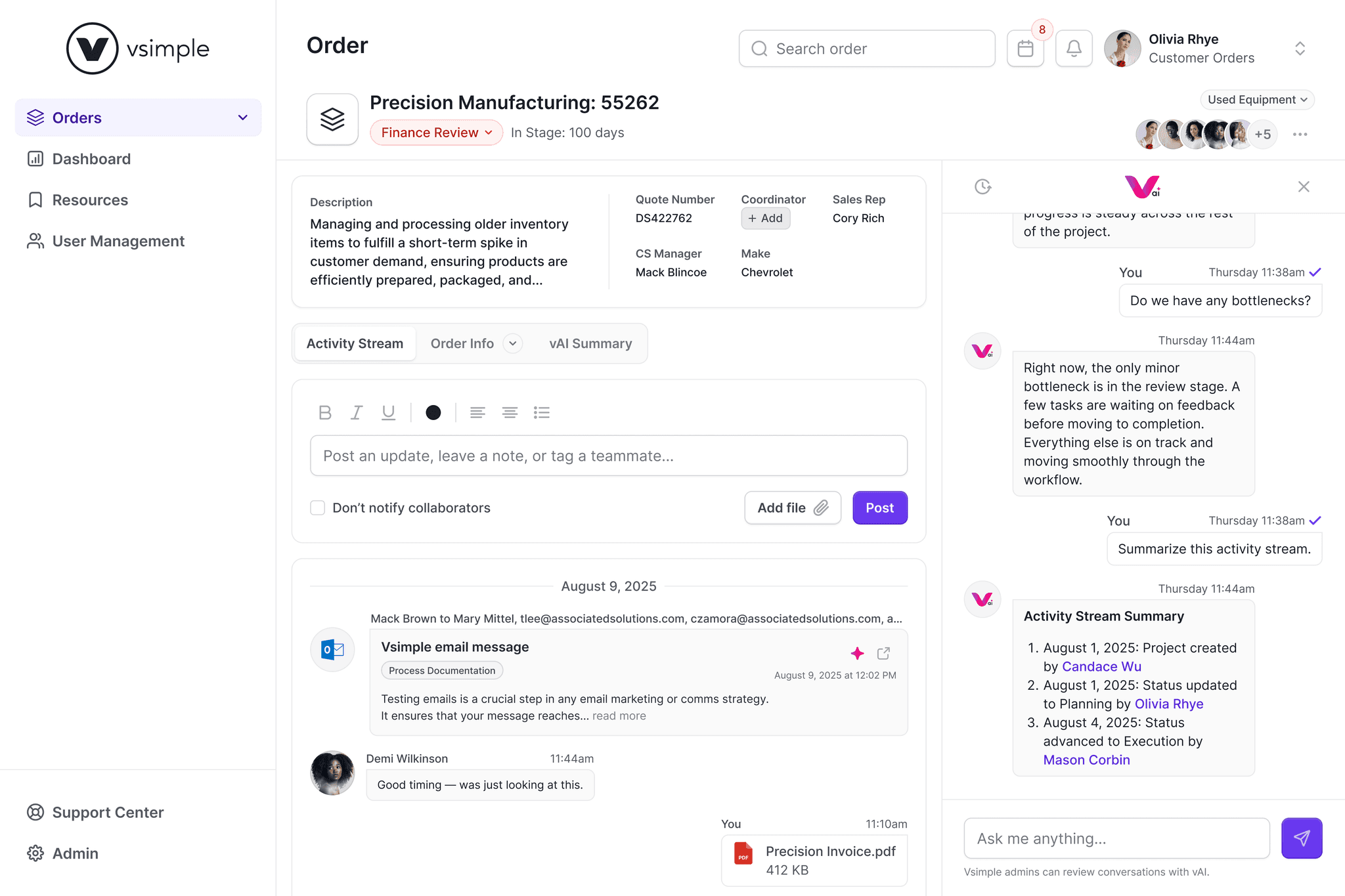1345x896 pixels.
Task: Send the vAI message with paper plane
Action: [1301, 838]
